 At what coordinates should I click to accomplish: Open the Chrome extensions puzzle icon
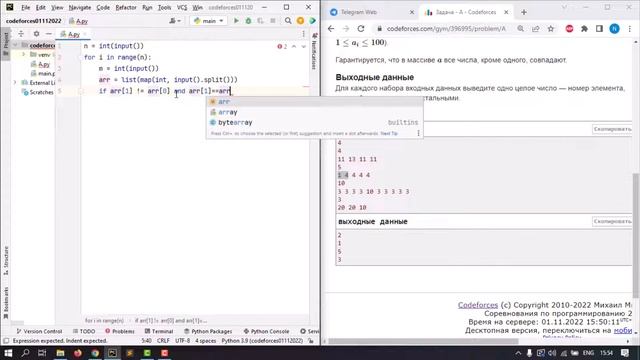[x=584, y=29]
